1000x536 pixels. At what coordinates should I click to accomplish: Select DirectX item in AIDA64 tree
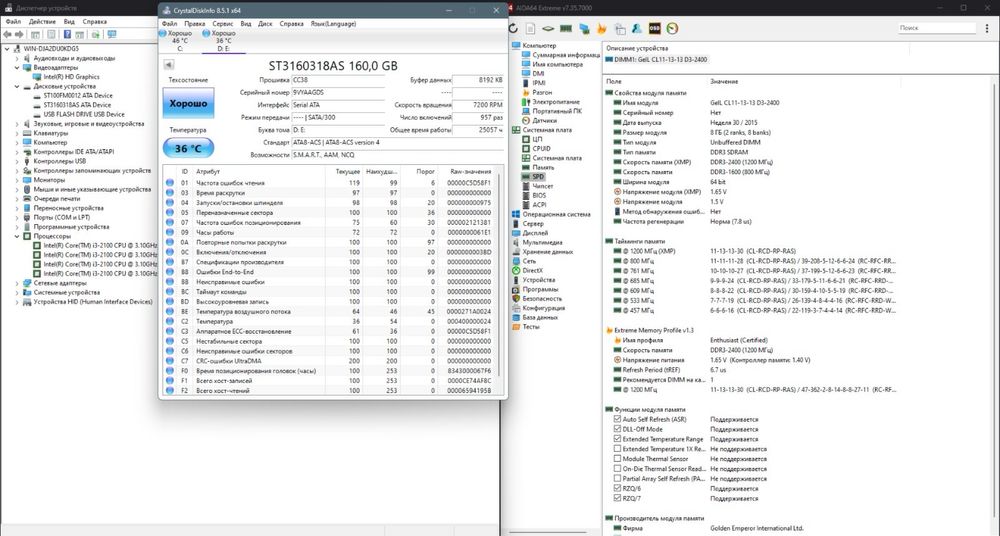click(532, 271)
